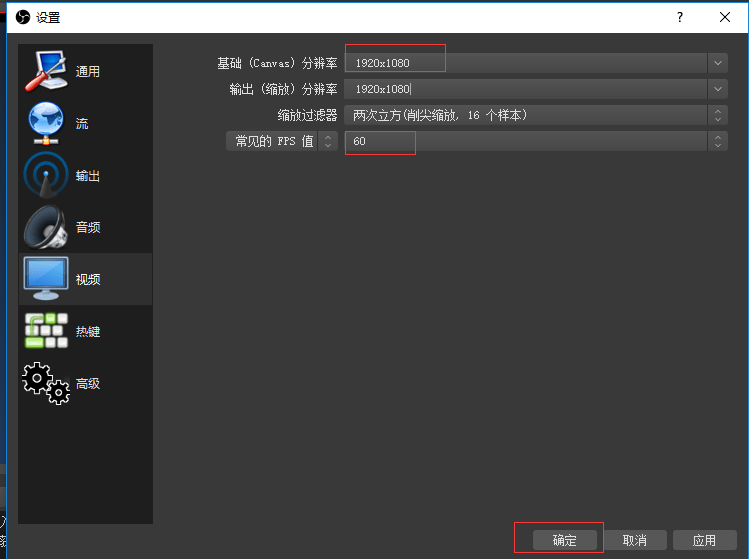Image resolution: width=749 pixels, height=559 pixels.
Task: Open the 高级 advanced gears icon
Action: point(46,383)
